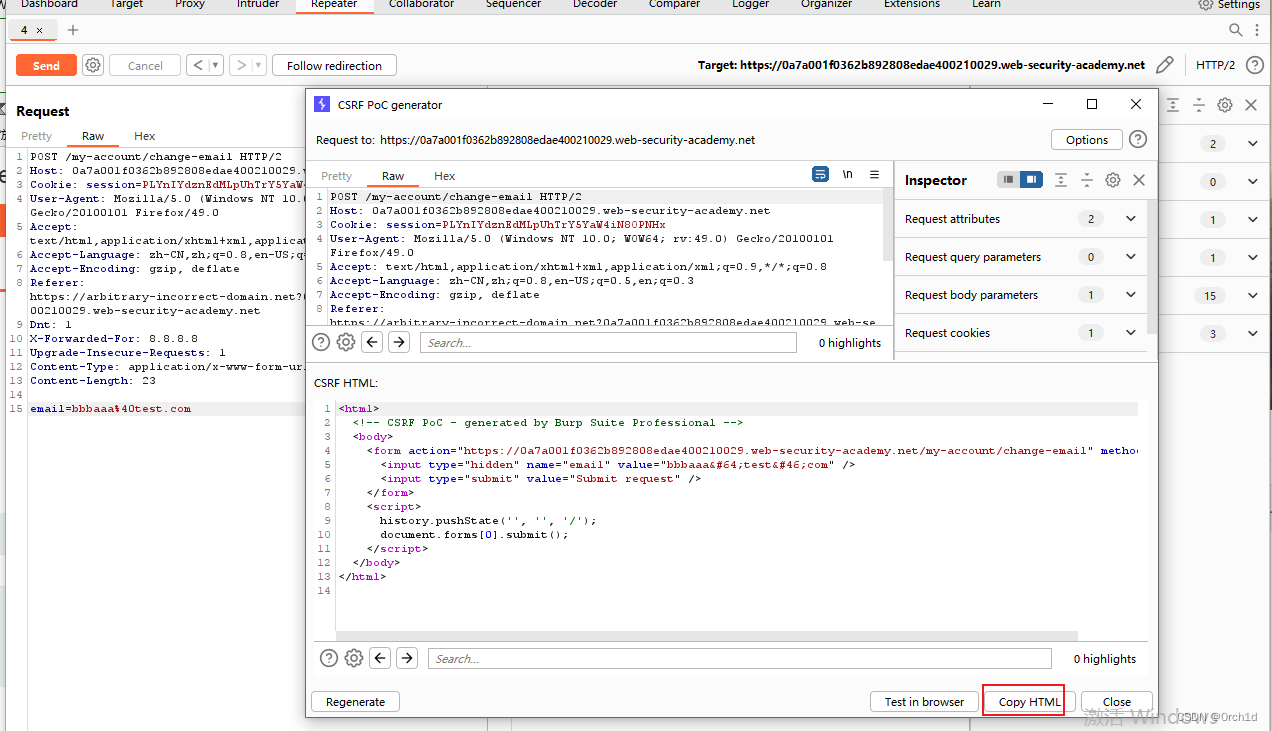Switch to the Sequencer tab
Viewport: 1272px width, 731px height.
(514, 4)
